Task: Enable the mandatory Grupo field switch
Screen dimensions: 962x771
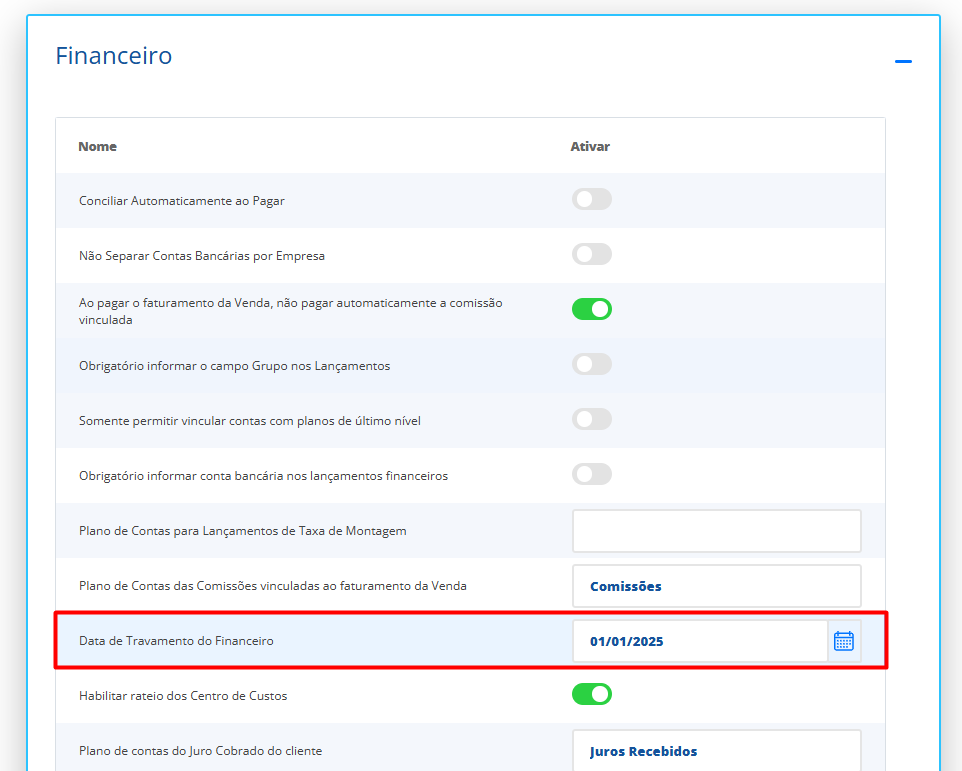Action: [591, 365]
